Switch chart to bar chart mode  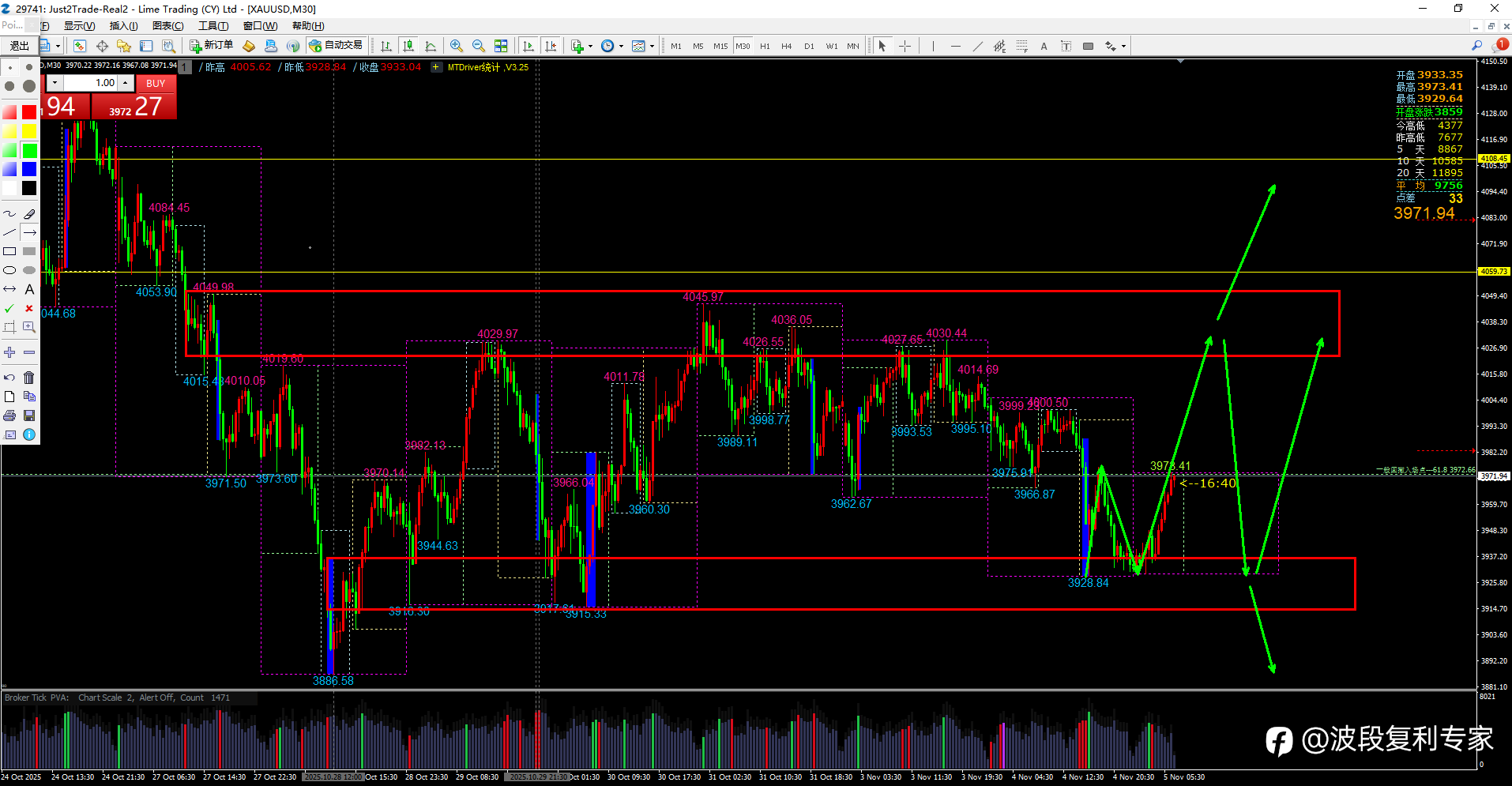386,46
